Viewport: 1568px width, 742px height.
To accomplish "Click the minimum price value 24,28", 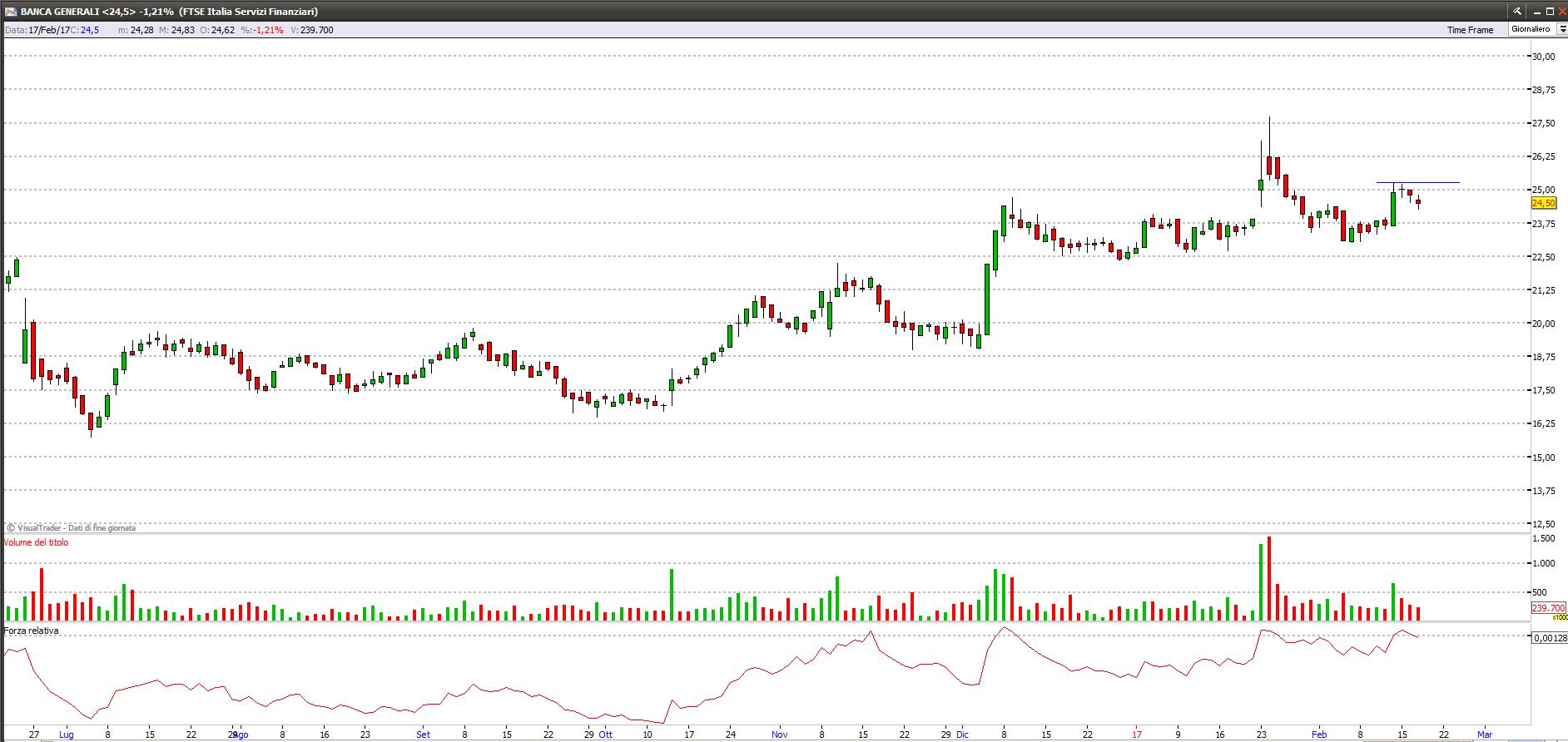I will pyautogui.click(x=142, y=30).
